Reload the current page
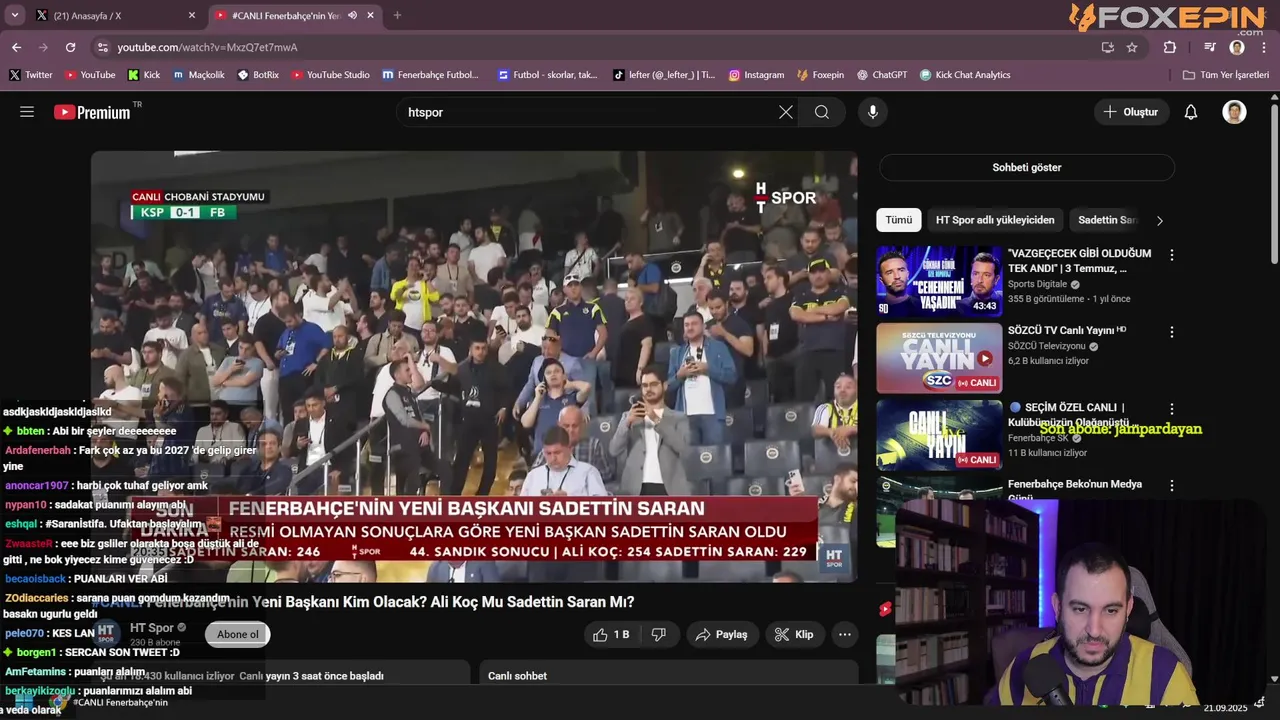 70,47
